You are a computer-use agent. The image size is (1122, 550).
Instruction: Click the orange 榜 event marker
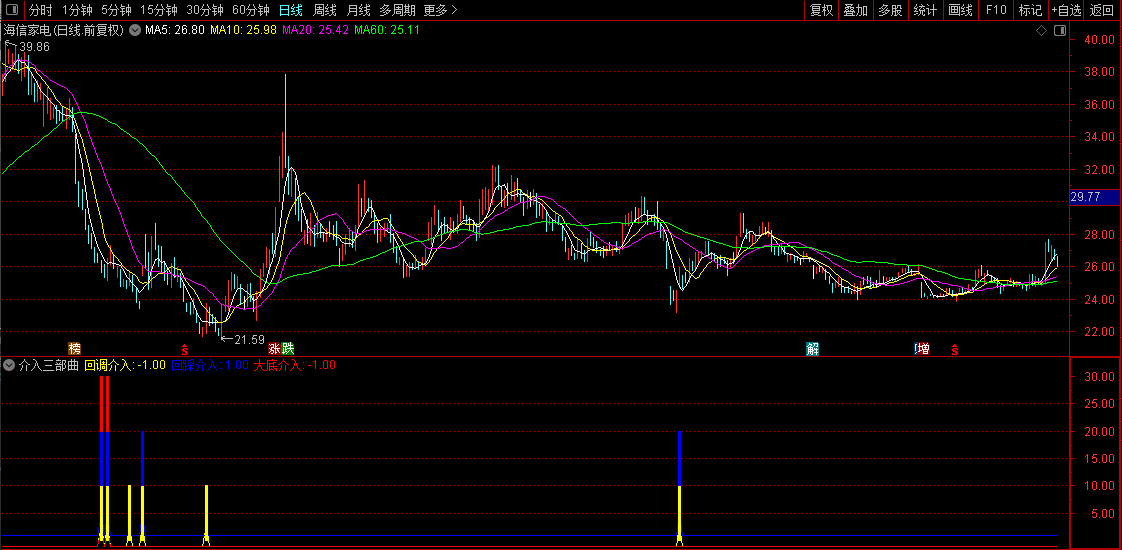pos(74,349)
